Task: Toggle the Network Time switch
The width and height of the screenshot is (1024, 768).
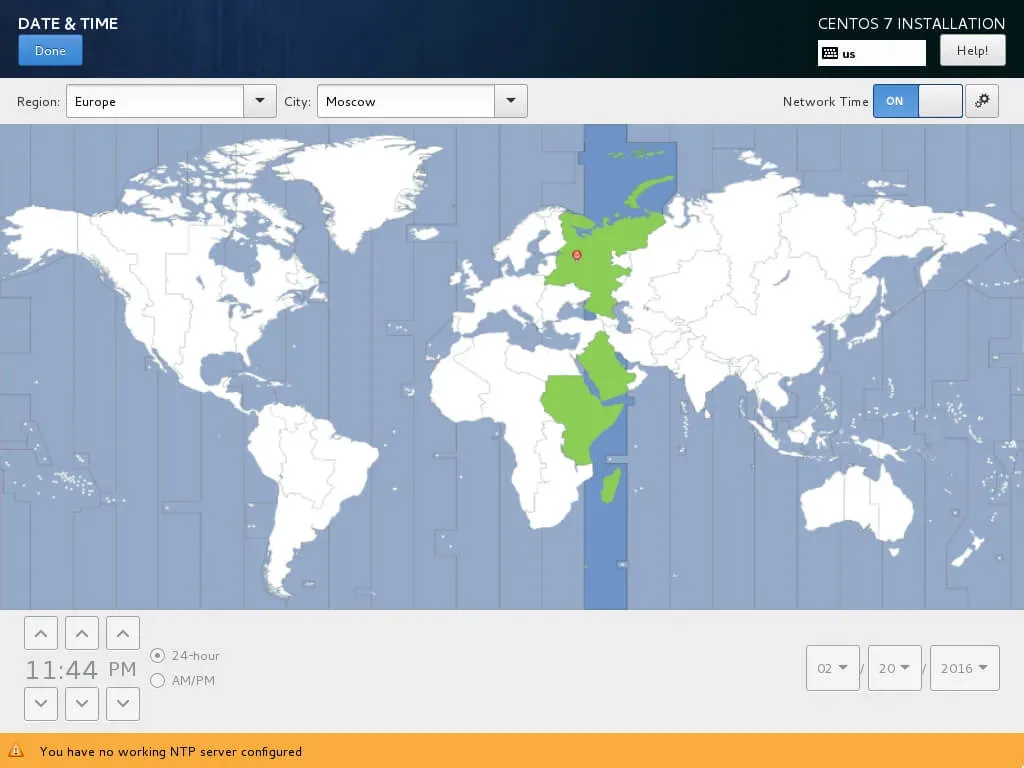Action: click(918, 101)
